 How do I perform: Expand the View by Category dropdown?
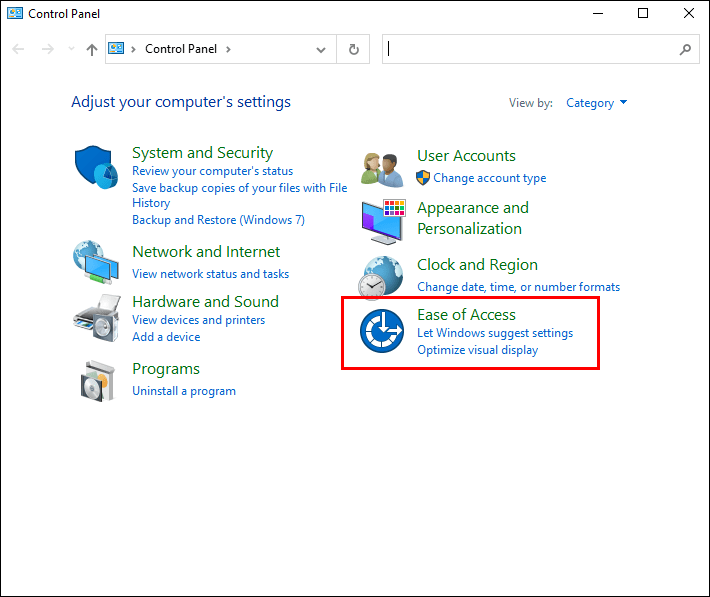coord(596,103)
